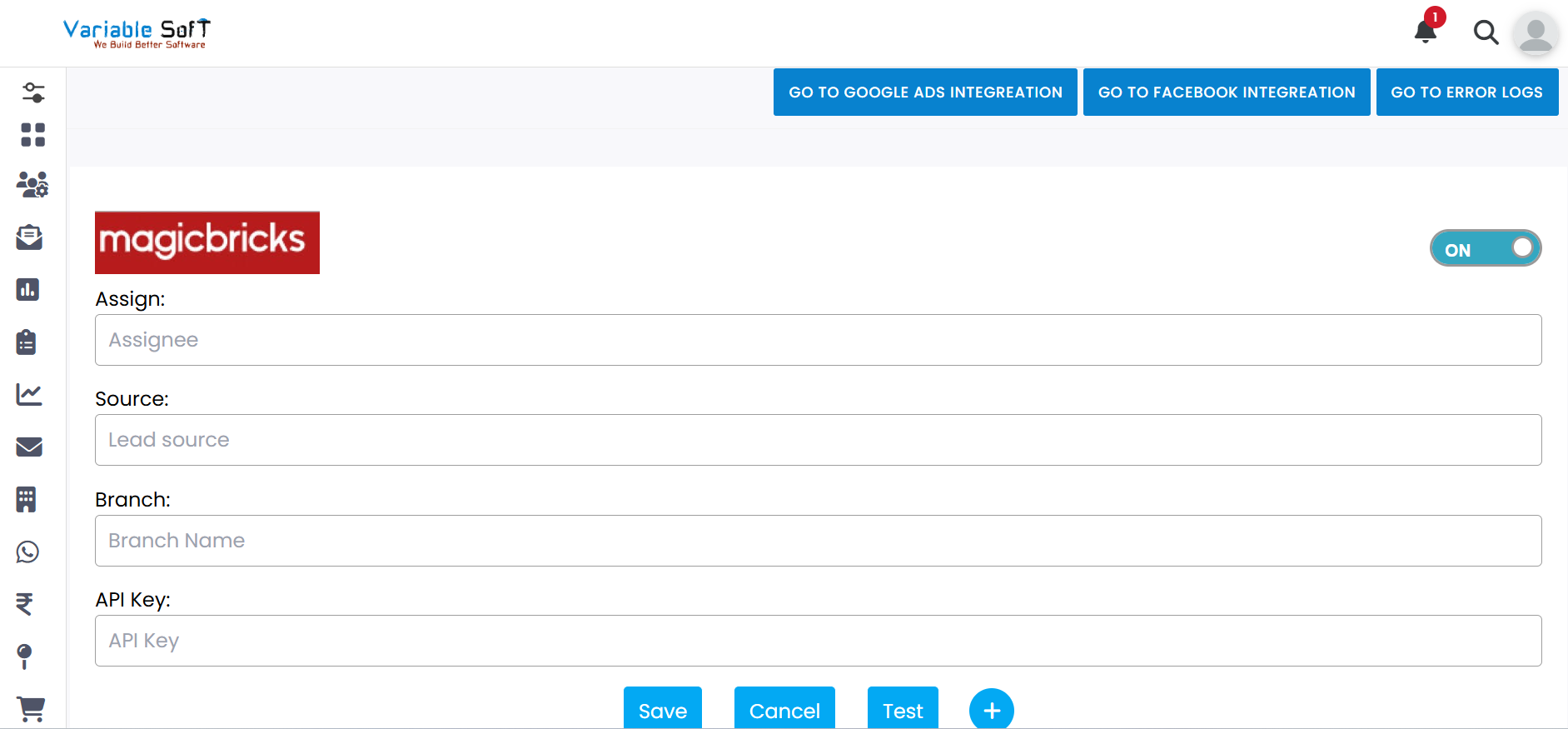Open the shopping cart sidebar icon
Viewport: 1568px width, 729px height.
tap(31, 709)
